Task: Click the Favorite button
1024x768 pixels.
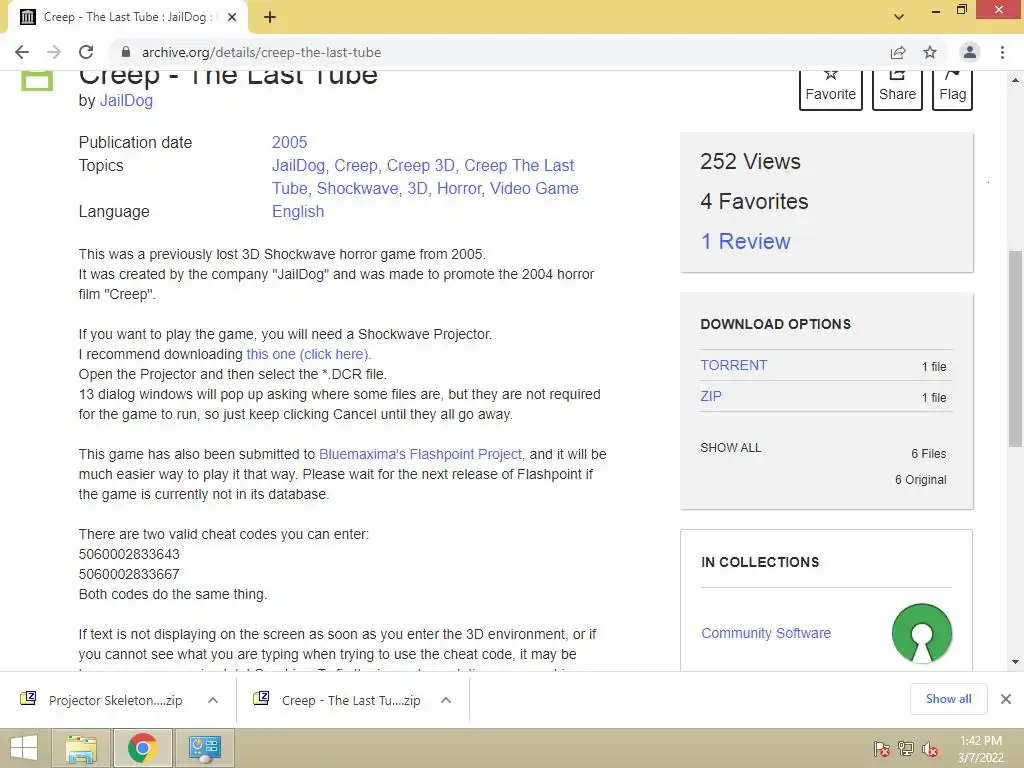Action: pyautogui.click(x=831, y=89)
